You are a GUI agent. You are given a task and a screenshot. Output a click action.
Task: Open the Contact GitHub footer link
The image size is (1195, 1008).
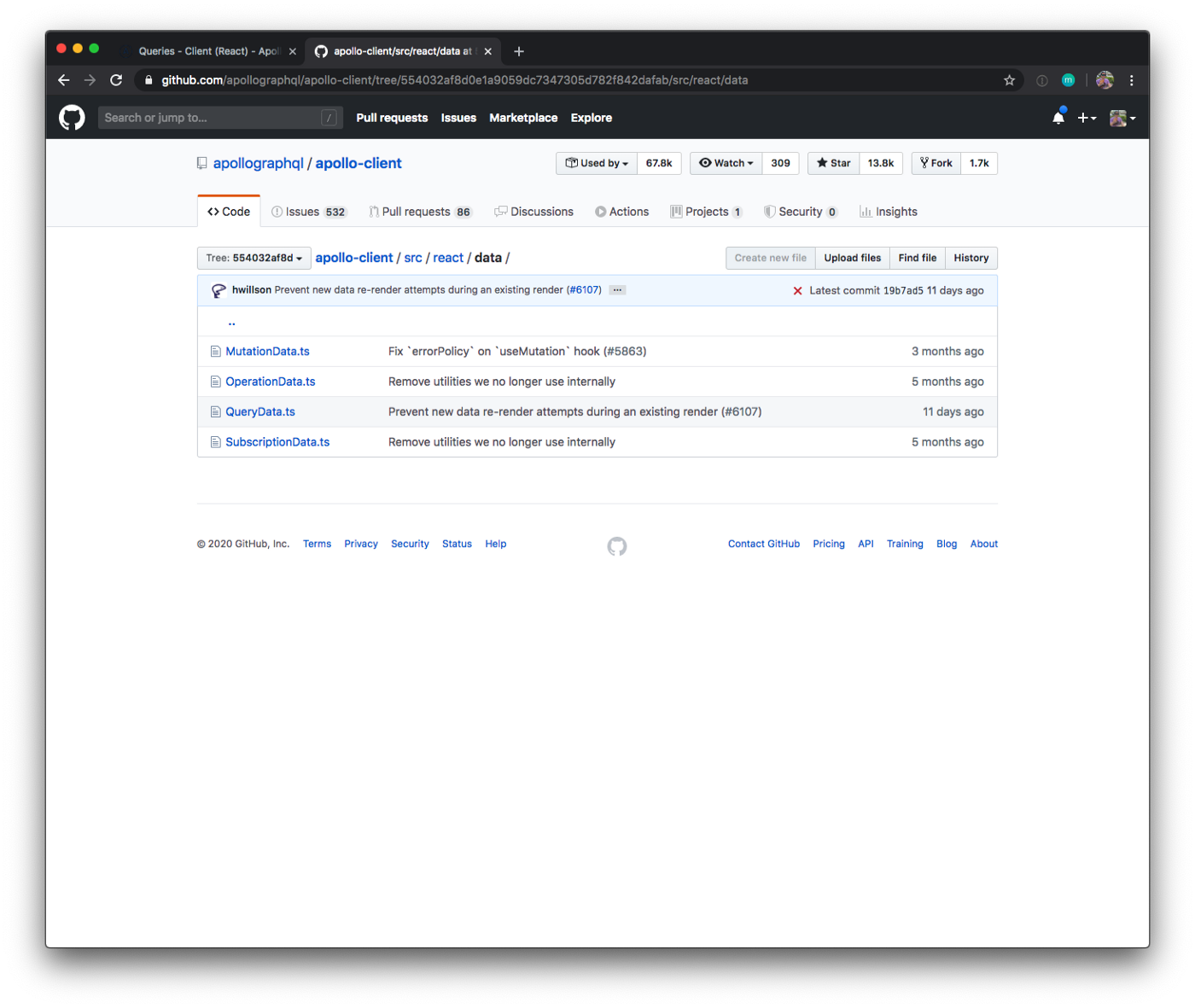(x=764, y=544)
